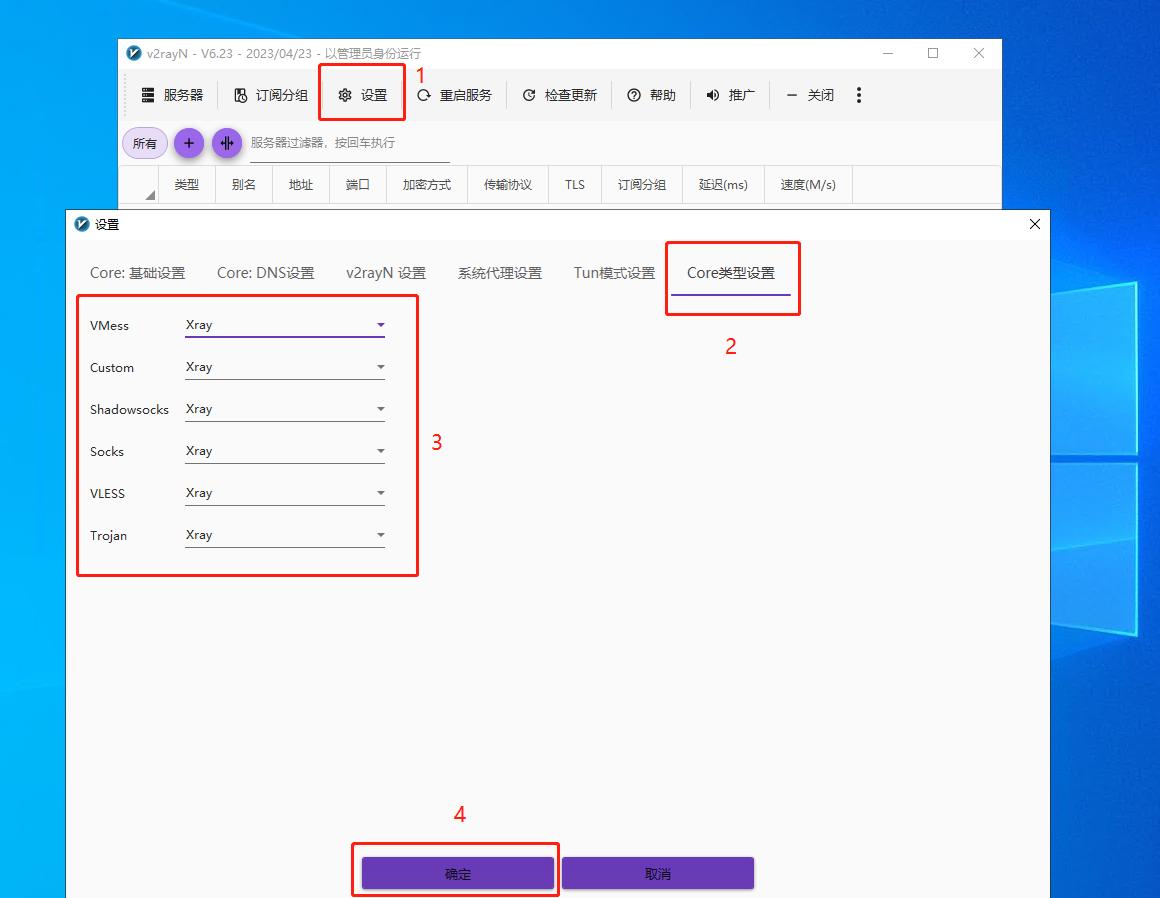Click the table select-all corner triangle

[x=150, y=195]
